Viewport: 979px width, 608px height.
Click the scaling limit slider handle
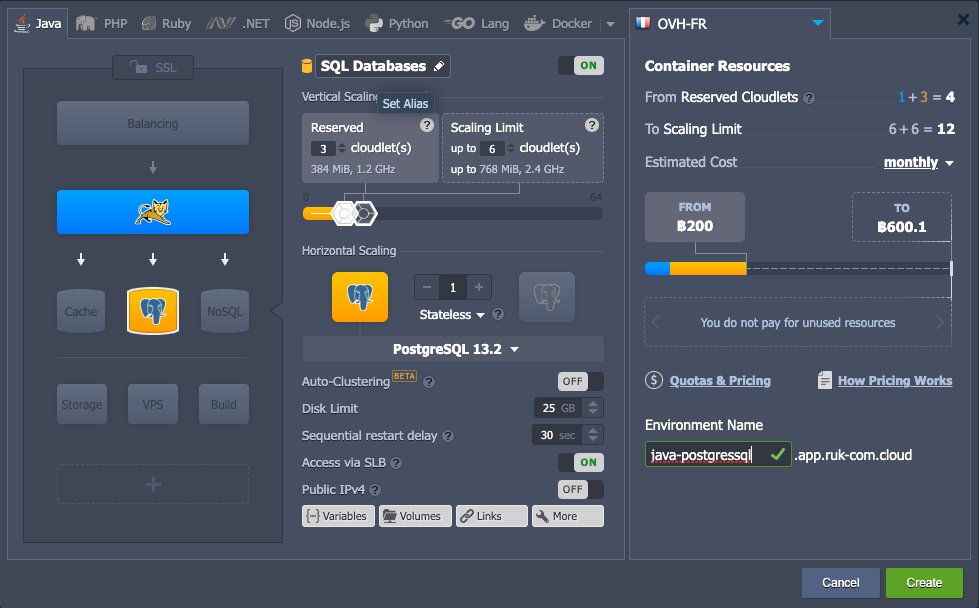point(365,213)
